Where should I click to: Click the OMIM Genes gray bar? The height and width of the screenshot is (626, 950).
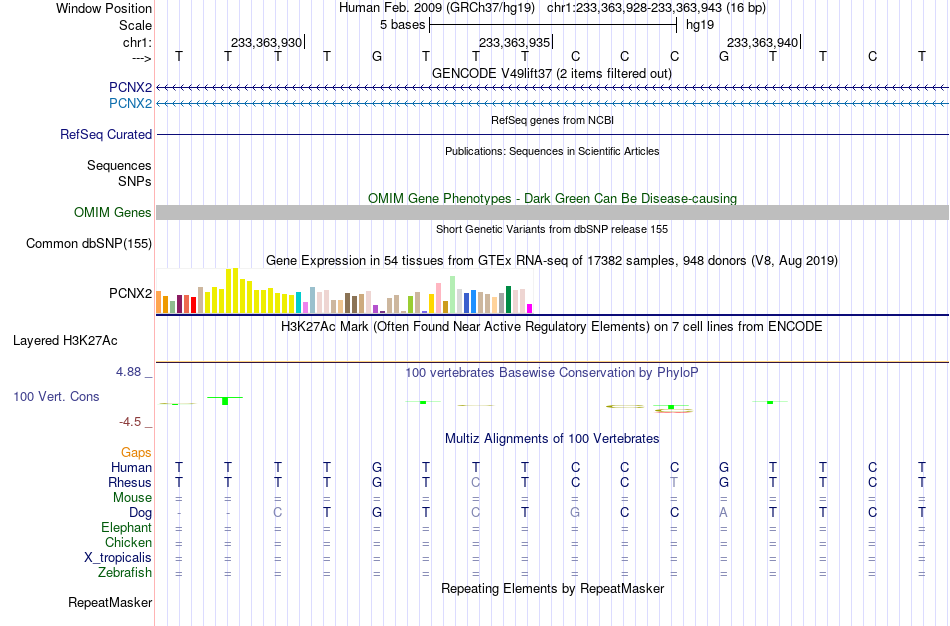pyautogui.click(x=552, y=212)
